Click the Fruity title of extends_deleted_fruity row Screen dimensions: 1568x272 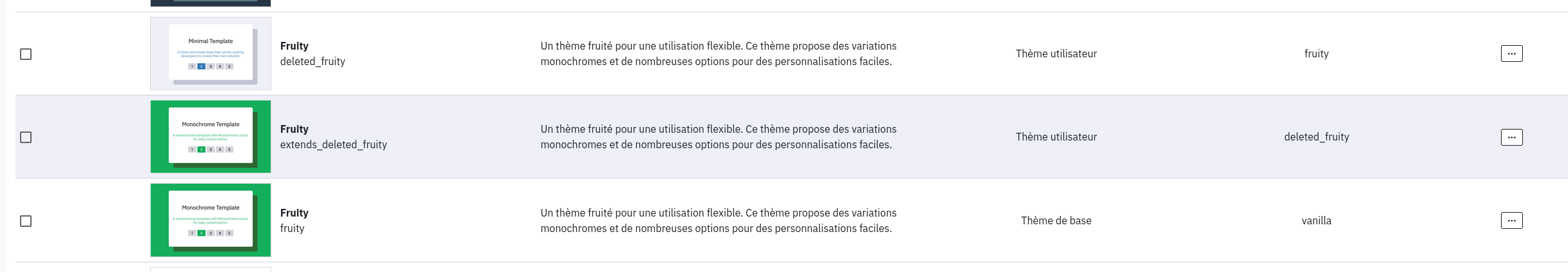[295, 129]
